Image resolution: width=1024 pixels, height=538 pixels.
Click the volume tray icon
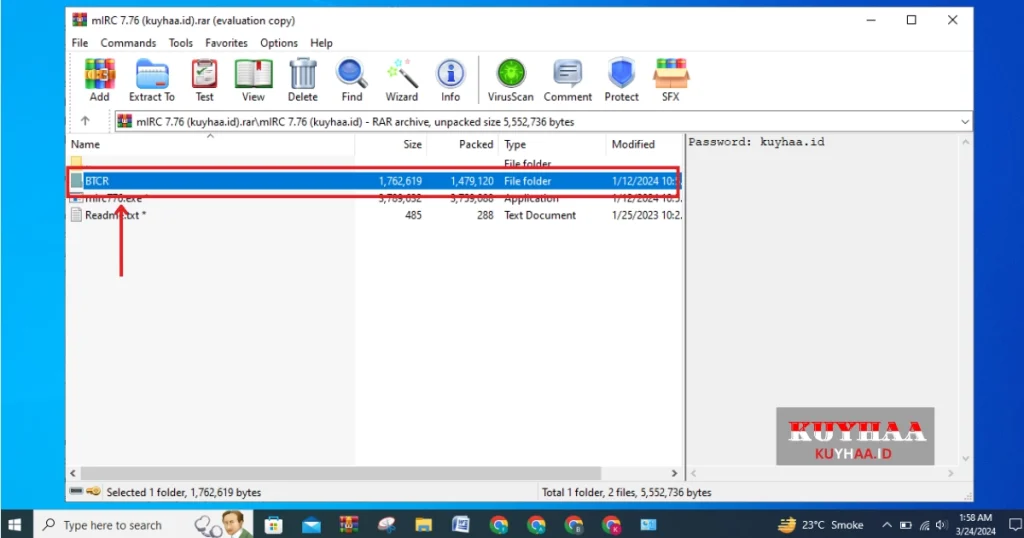tap(941, 525)
